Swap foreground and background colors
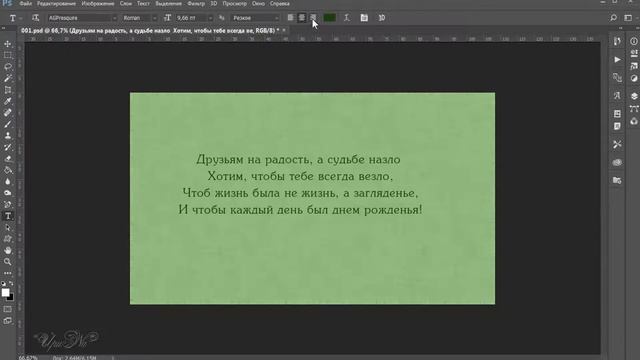The height and width of the screenshot is (360, 640). [11, 283]
